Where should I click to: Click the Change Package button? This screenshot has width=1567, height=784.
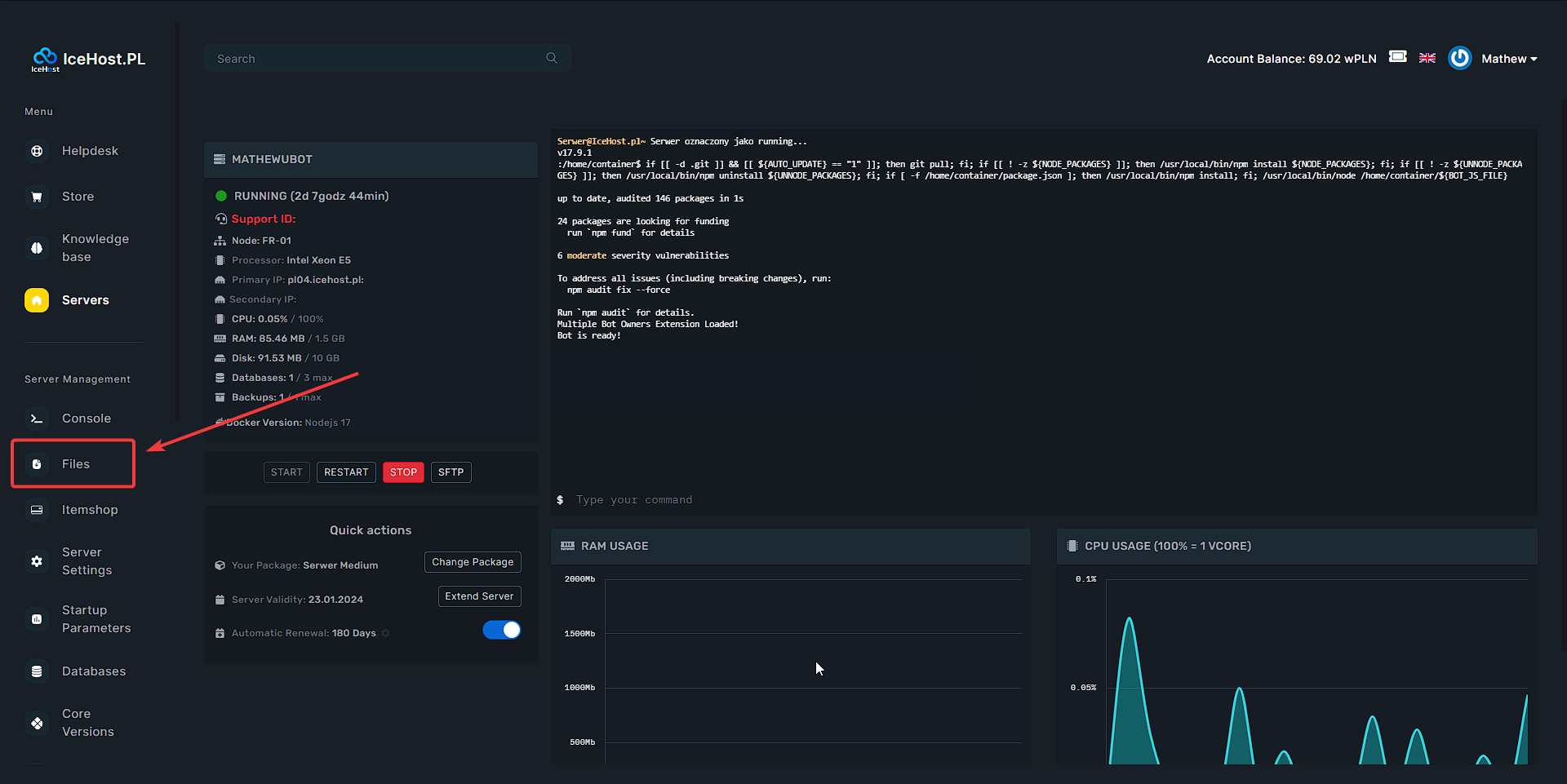tap(473, 562)
